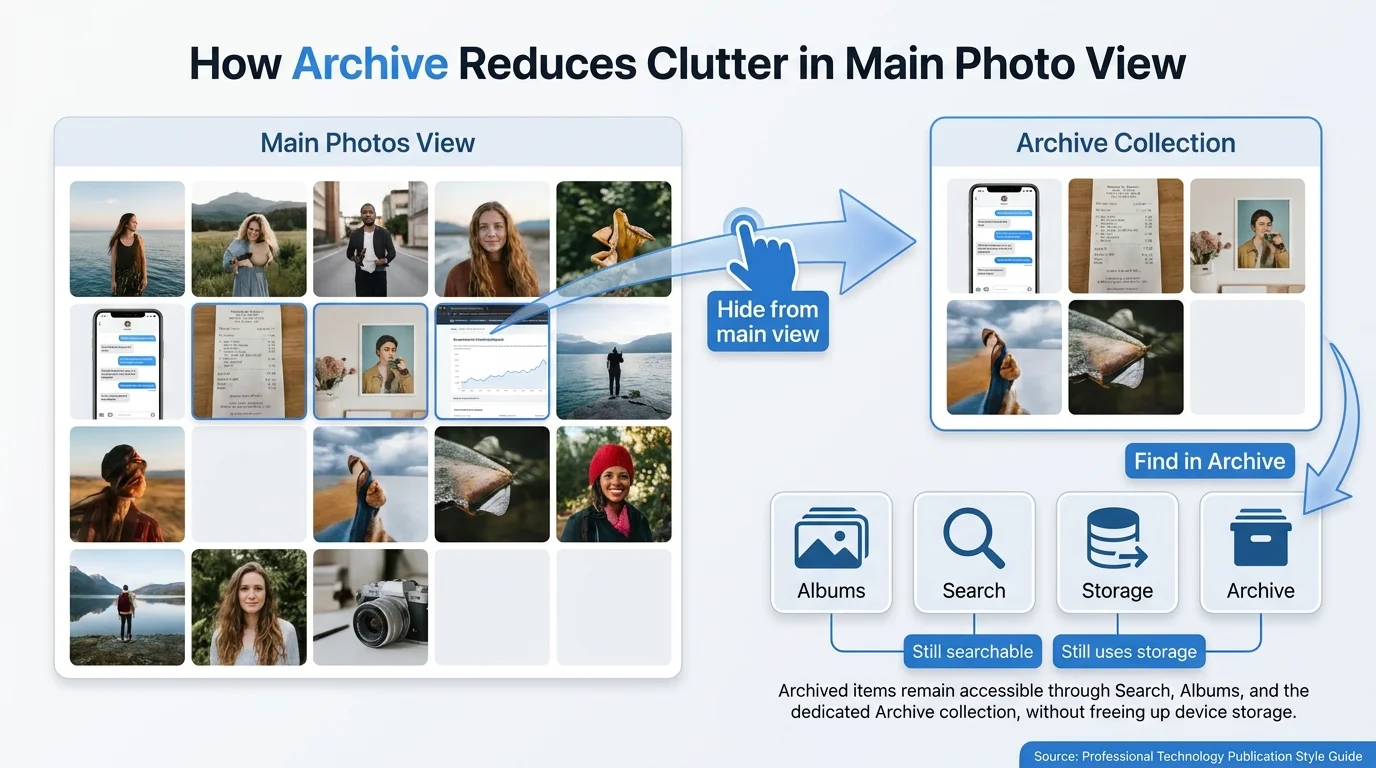Click the "Still uses storage" label
Screen dimensions: 1376x768
click(x=1129, y=652)
